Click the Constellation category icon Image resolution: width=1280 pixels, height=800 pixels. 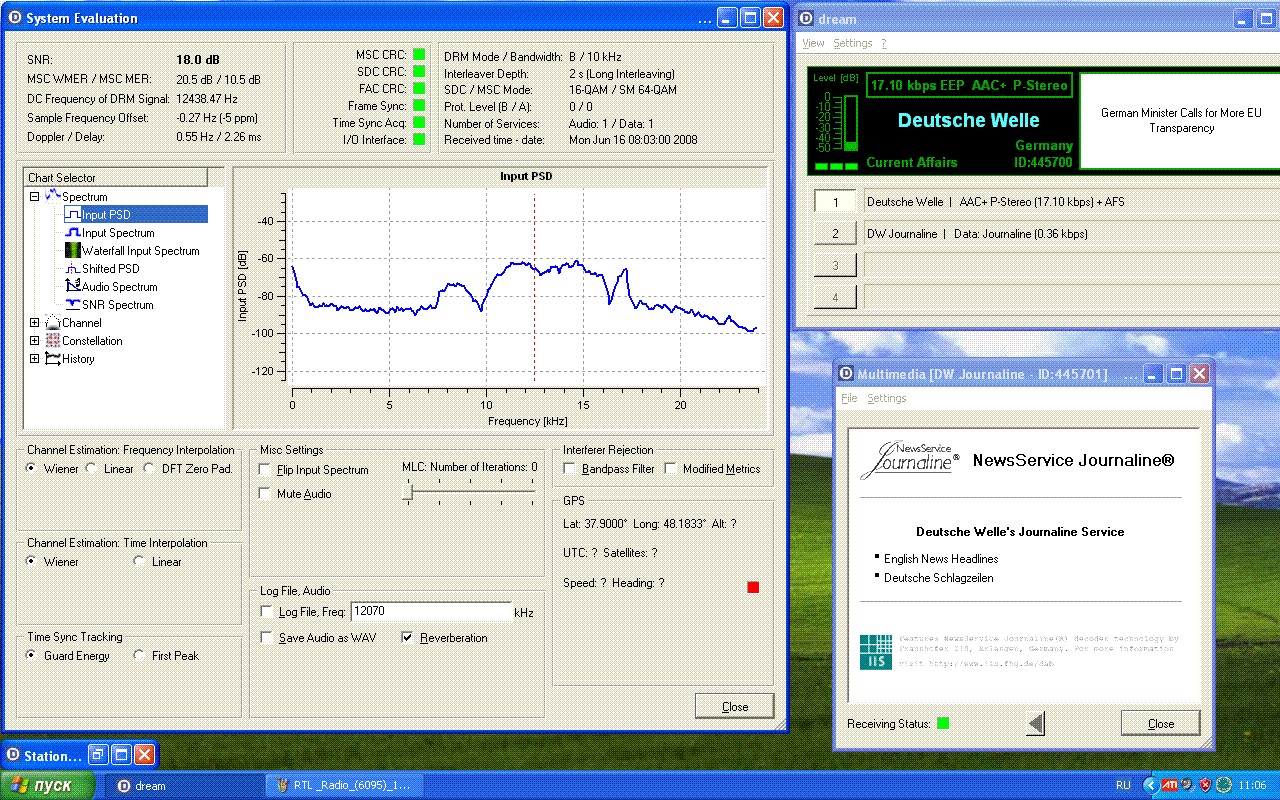53,340
